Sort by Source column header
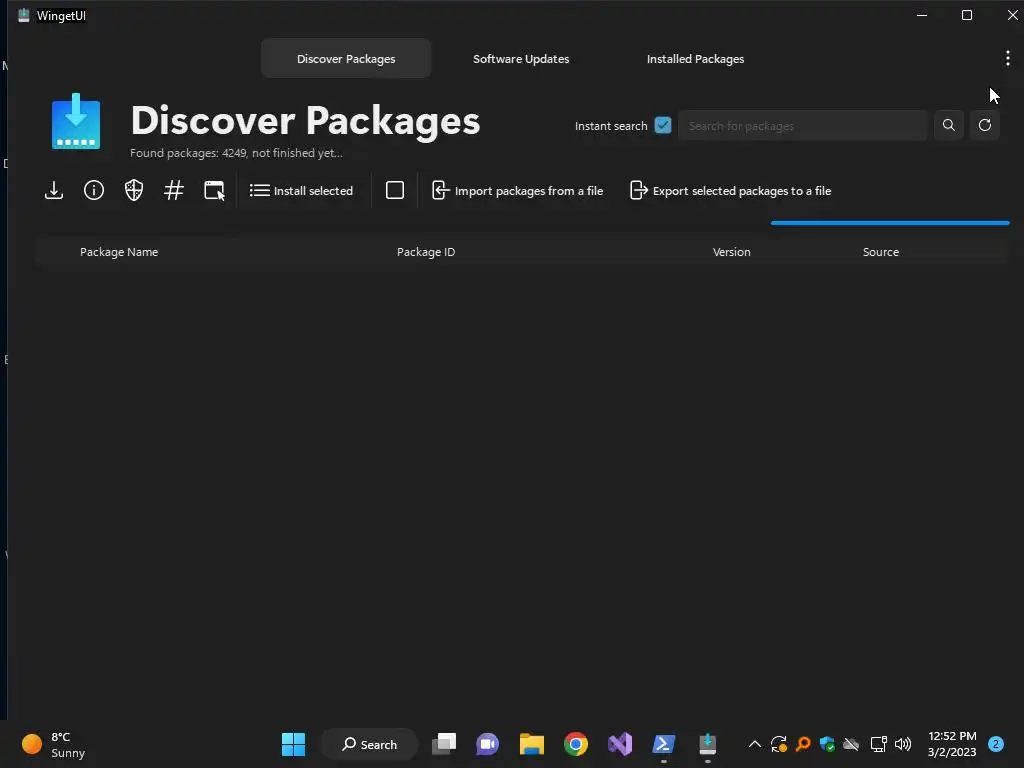The image size is (1024, 768). [x=880, y=252]
